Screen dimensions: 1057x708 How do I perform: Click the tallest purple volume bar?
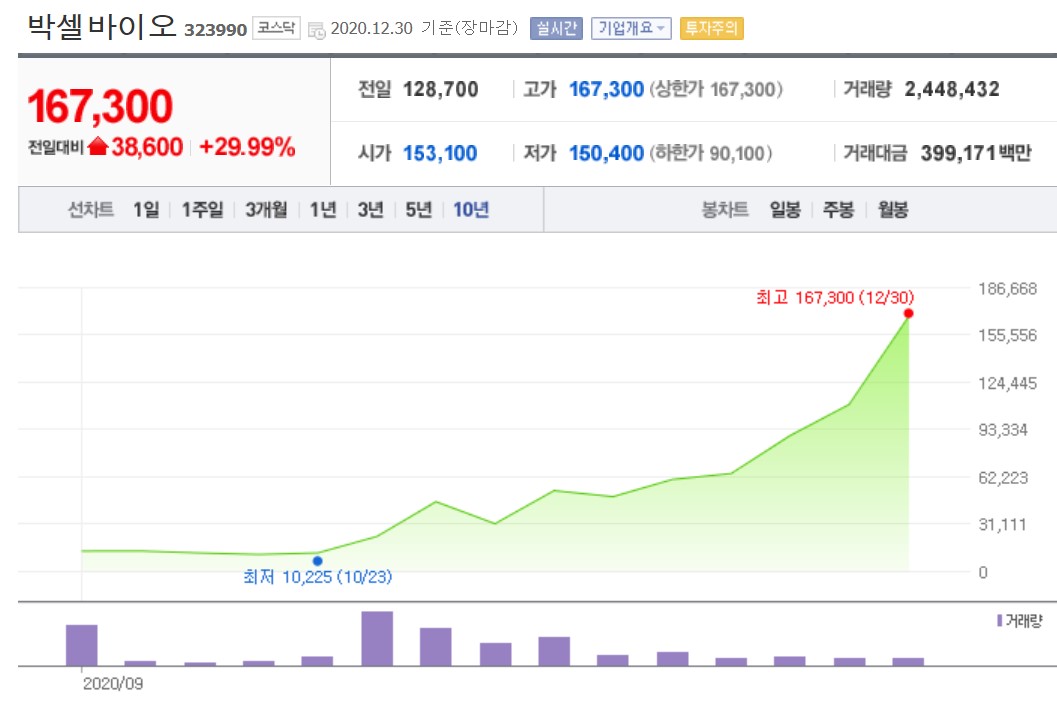point(377,639)
